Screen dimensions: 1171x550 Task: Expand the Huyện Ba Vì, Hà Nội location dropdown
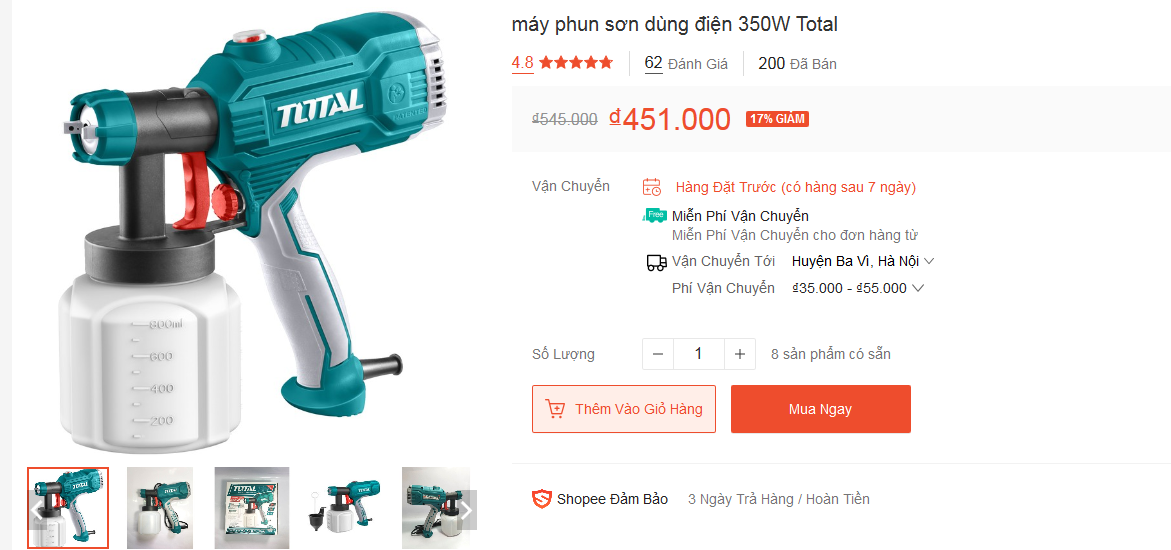(x=863, y=262)
